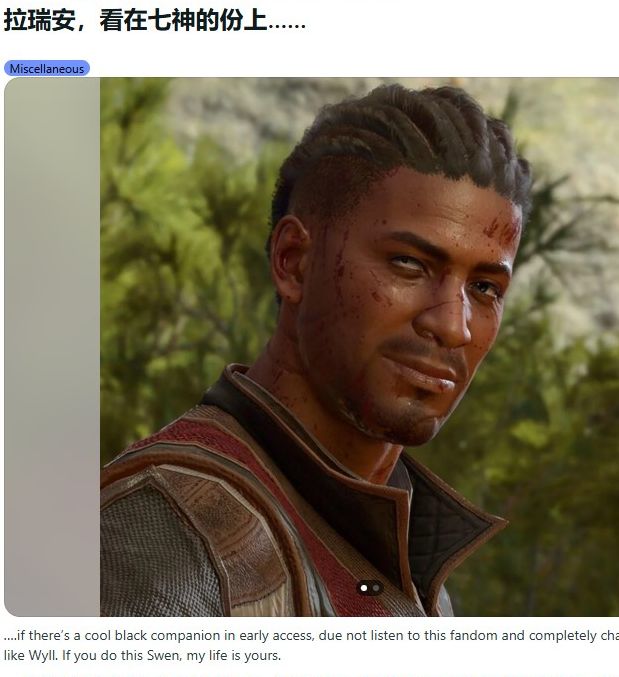Click the word "Swen" in post text
Image resolution: width=619 pixels, height=677 pixels.
point(159,655)
